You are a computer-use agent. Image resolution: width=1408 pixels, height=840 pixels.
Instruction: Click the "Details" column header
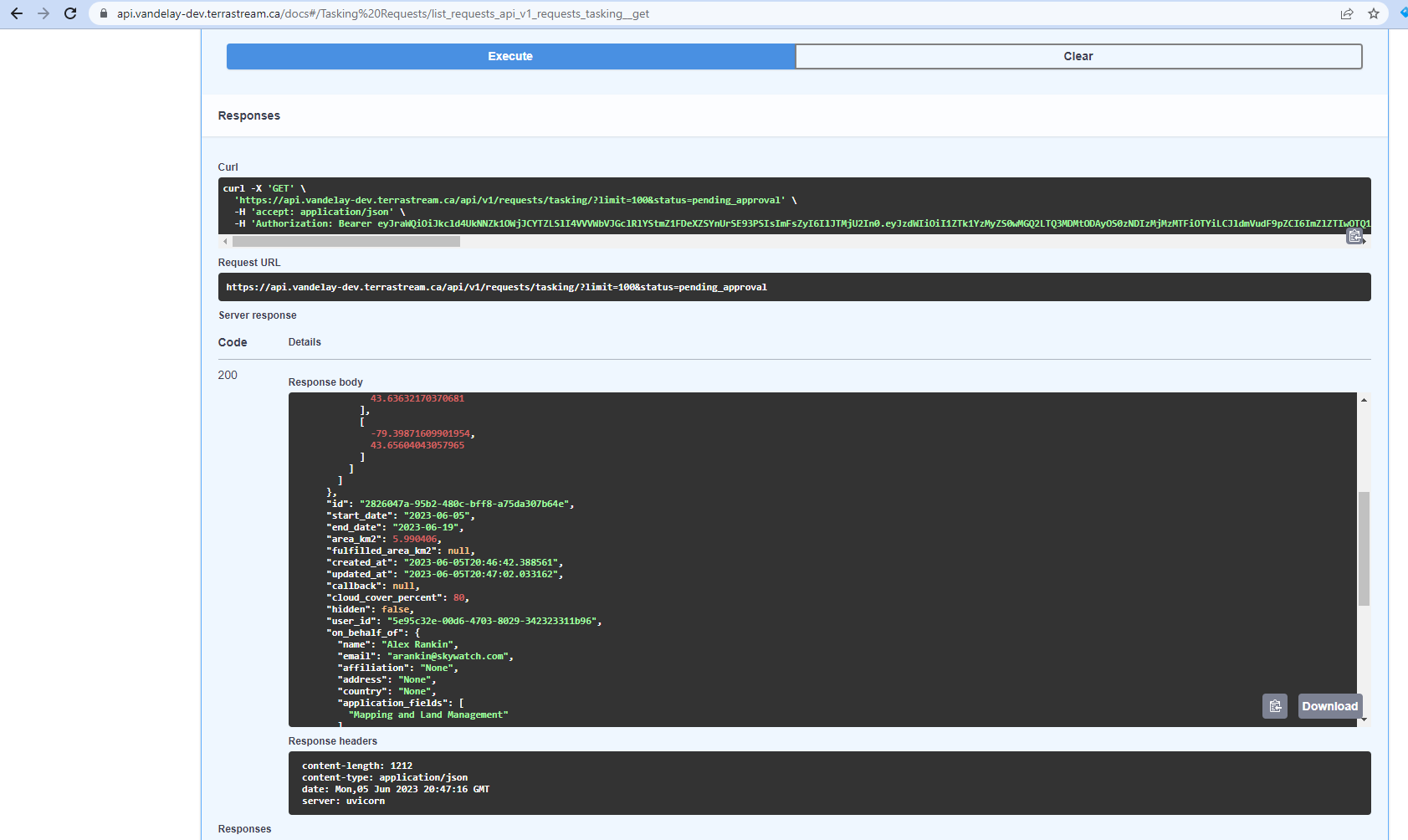point(305,342)
